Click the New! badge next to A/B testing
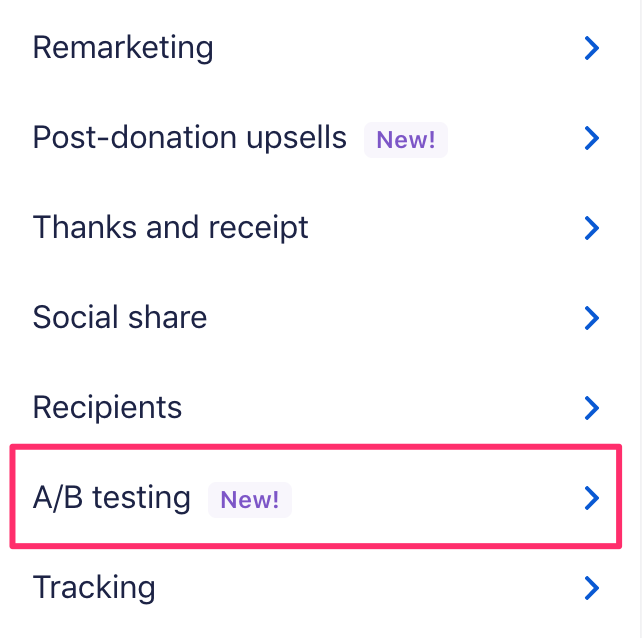This screenshot has height=638, width=642. tap(249, 498)
